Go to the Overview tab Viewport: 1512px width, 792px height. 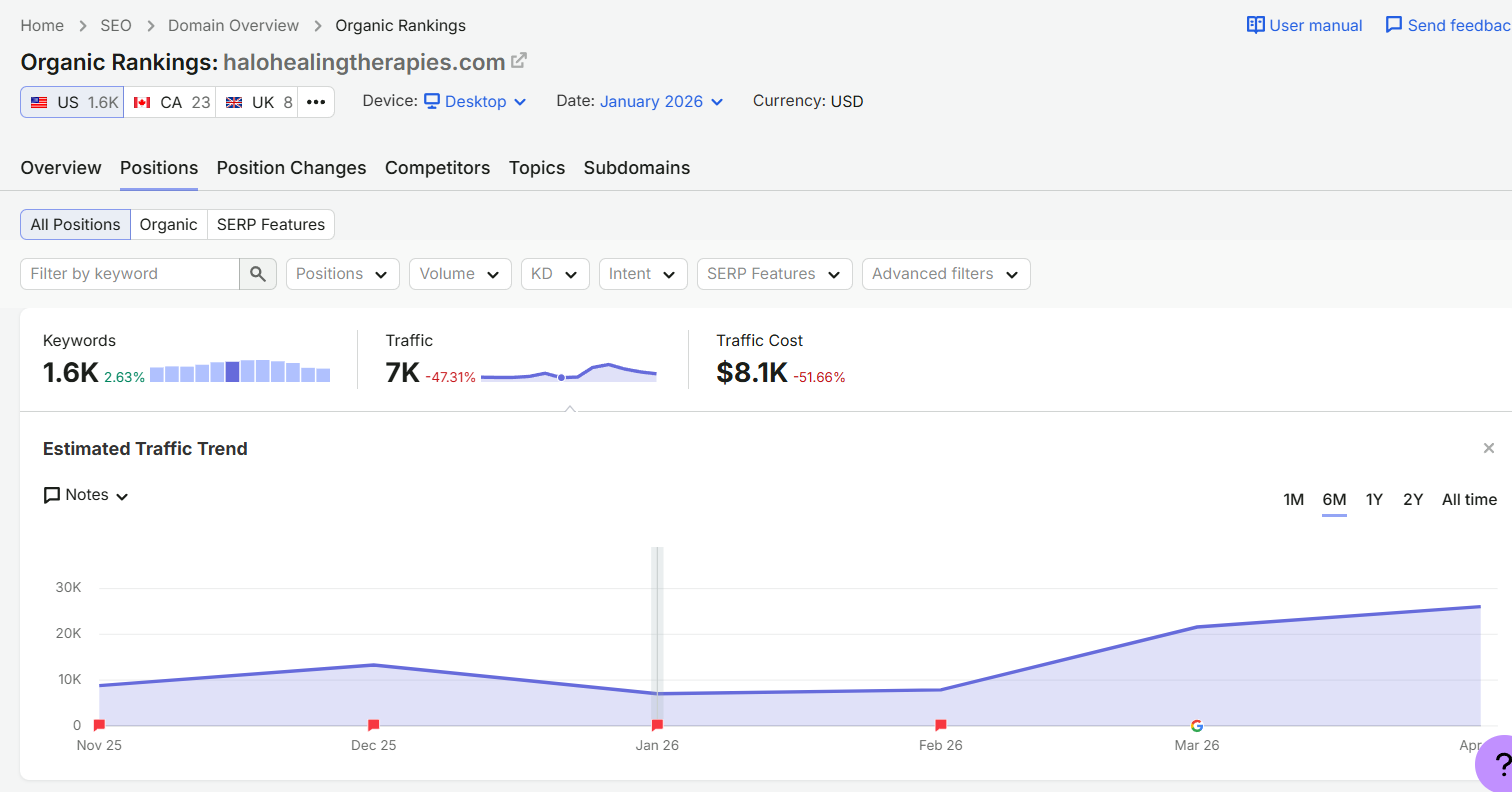click(61, 168)
